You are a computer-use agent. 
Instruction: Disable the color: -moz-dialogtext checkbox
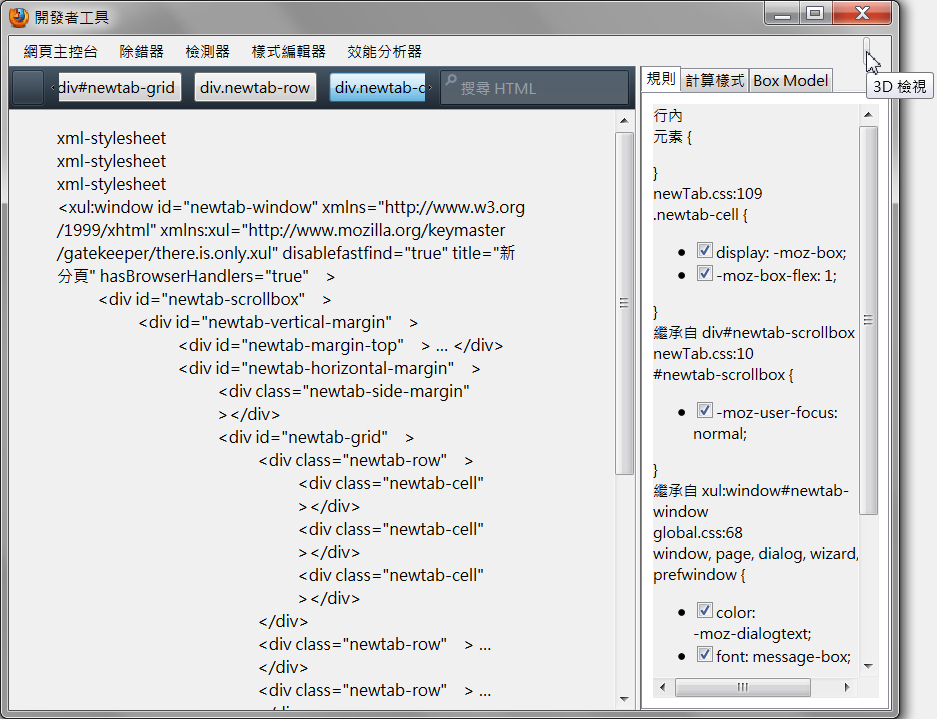[x=705, y=611]
